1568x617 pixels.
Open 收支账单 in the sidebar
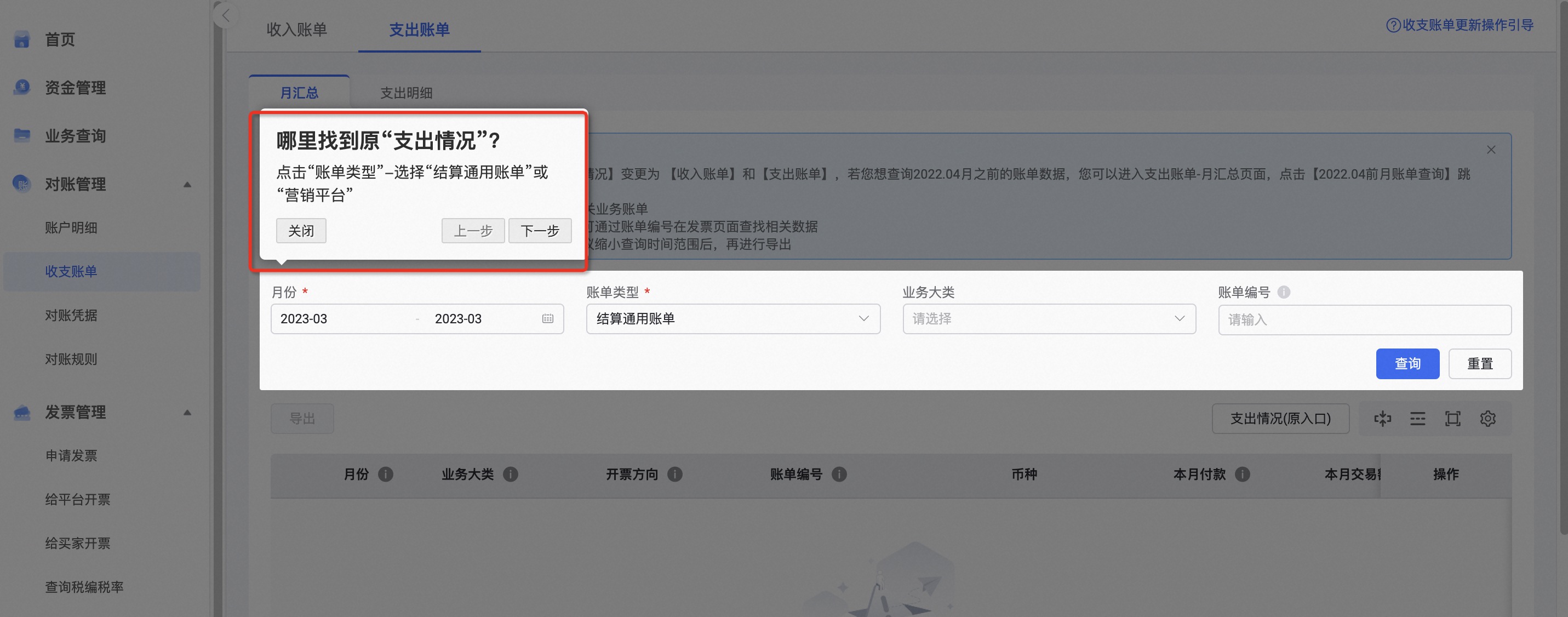coord(102,272)
